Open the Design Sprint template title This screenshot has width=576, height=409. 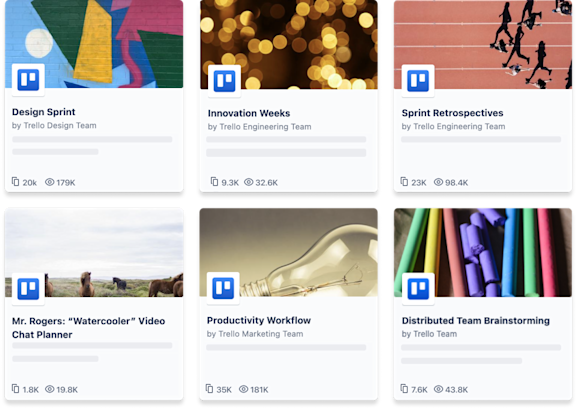click(44, 112)
